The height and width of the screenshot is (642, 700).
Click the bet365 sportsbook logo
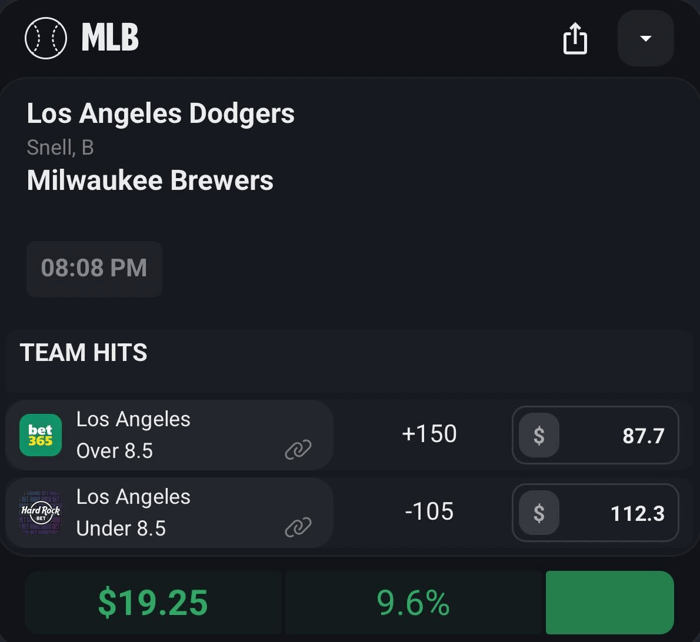[41, 435]
